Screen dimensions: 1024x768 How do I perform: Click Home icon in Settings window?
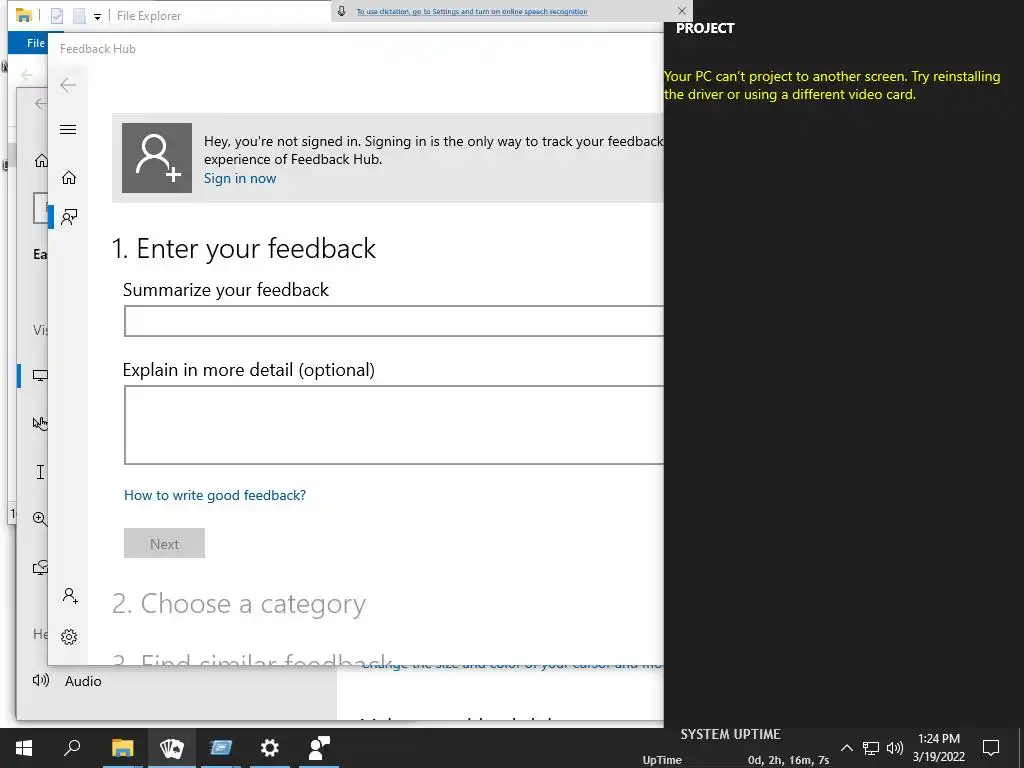pos(41,161)
